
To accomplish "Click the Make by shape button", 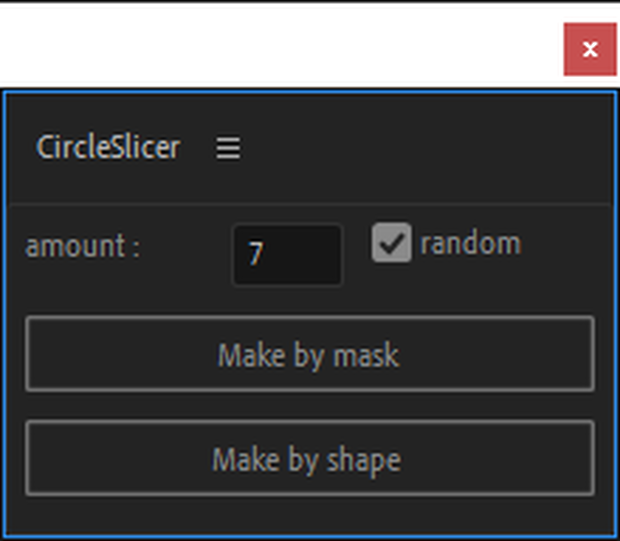I will click(x=310, y=458).
